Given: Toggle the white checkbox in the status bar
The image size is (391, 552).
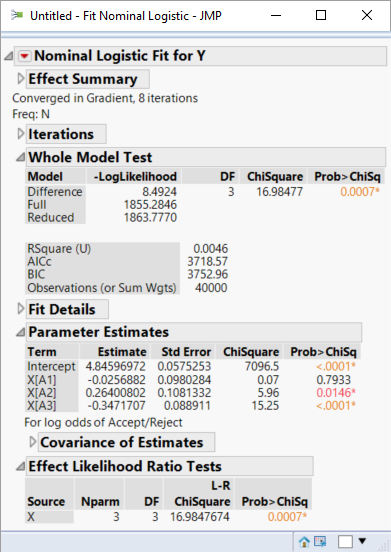Looking at the screenshot, I should pyautogui.click(x=345, y=541).
